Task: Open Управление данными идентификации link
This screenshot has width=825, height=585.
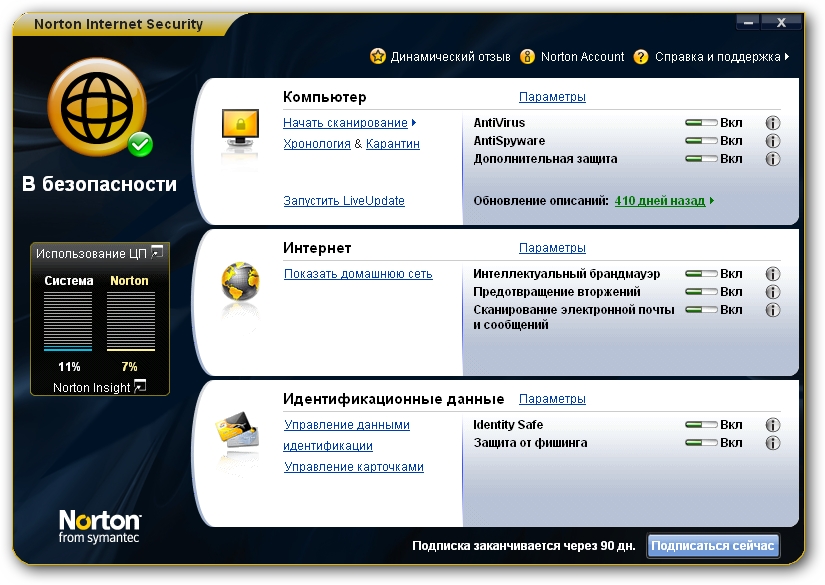Action: coord(347,435)
